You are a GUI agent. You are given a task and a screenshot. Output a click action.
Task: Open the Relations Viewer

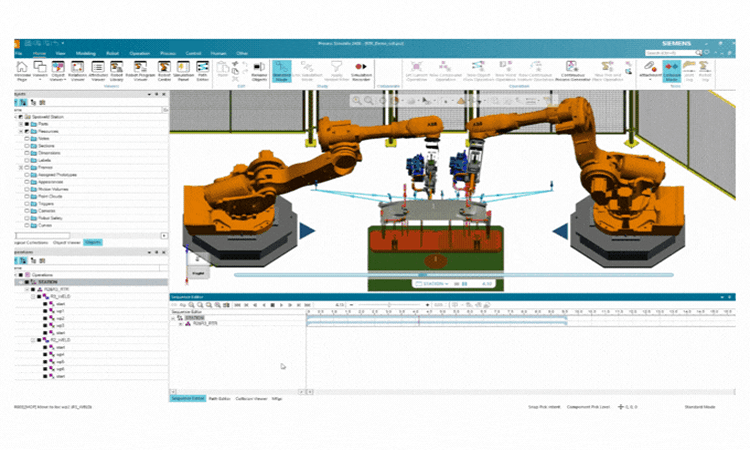pos(77,71)
